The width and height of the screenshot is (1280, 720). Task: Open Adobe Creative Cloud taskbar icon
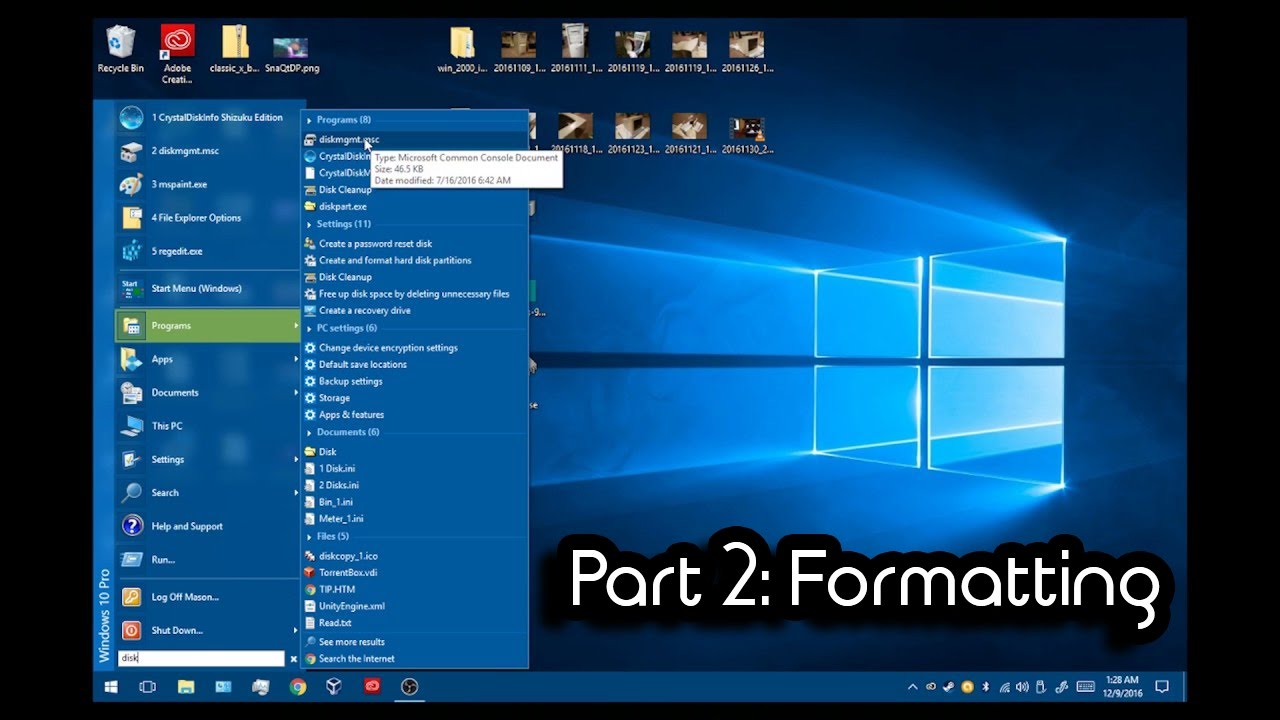tap(371, 687)
